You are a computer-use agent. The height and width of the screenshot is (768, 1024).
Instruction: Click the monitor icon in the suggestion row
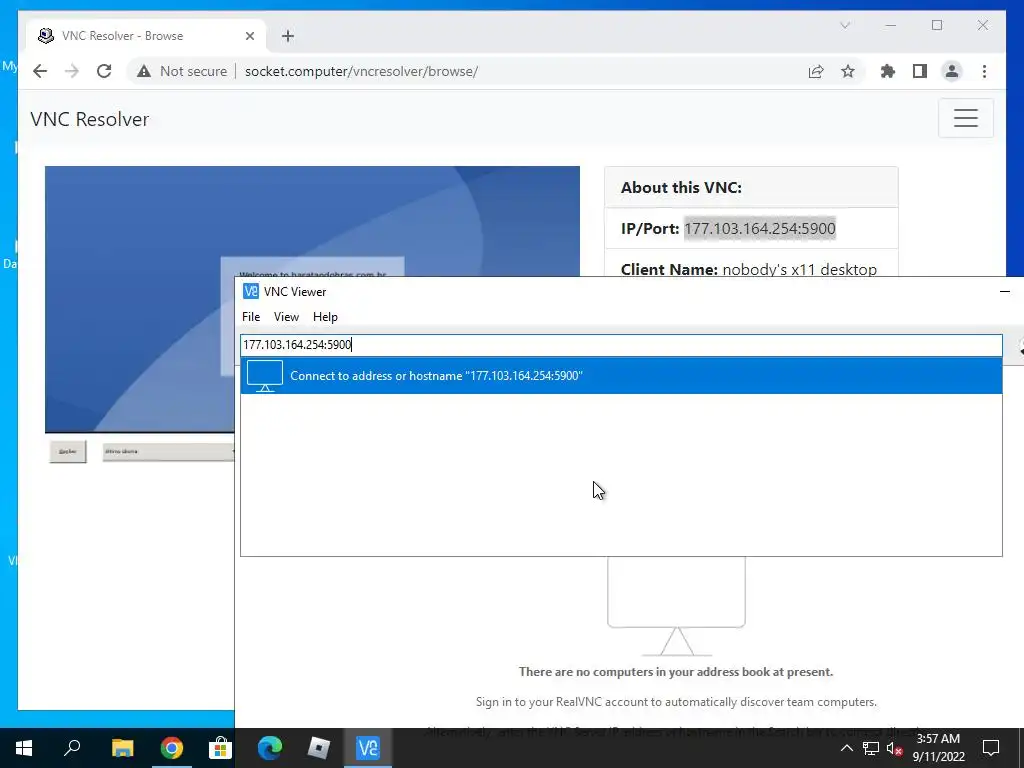tap(264, 376)
